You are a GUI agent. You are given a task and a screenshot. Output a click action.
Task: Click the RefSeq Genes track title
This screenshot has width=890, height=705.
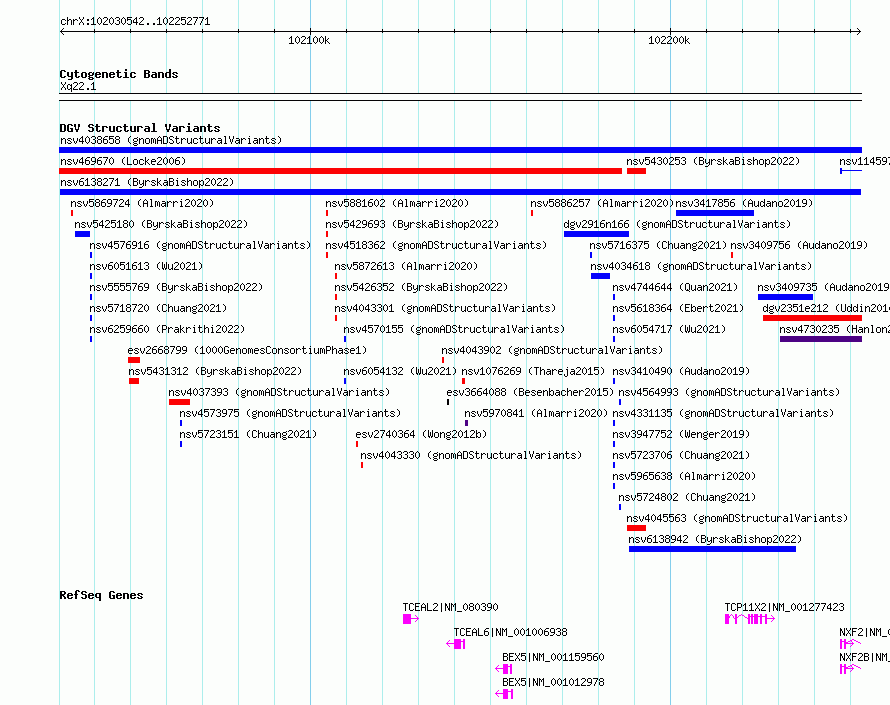(101, 595)
